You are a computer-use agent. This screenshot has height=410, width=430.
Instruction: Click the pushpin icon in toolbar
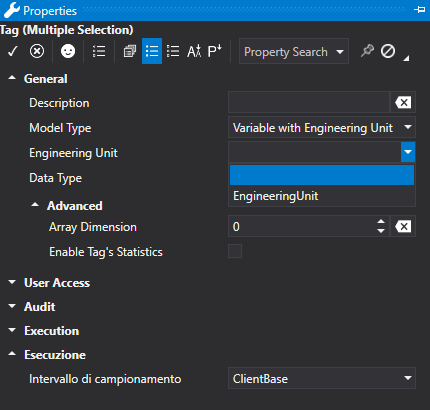(x=367, y=51)
